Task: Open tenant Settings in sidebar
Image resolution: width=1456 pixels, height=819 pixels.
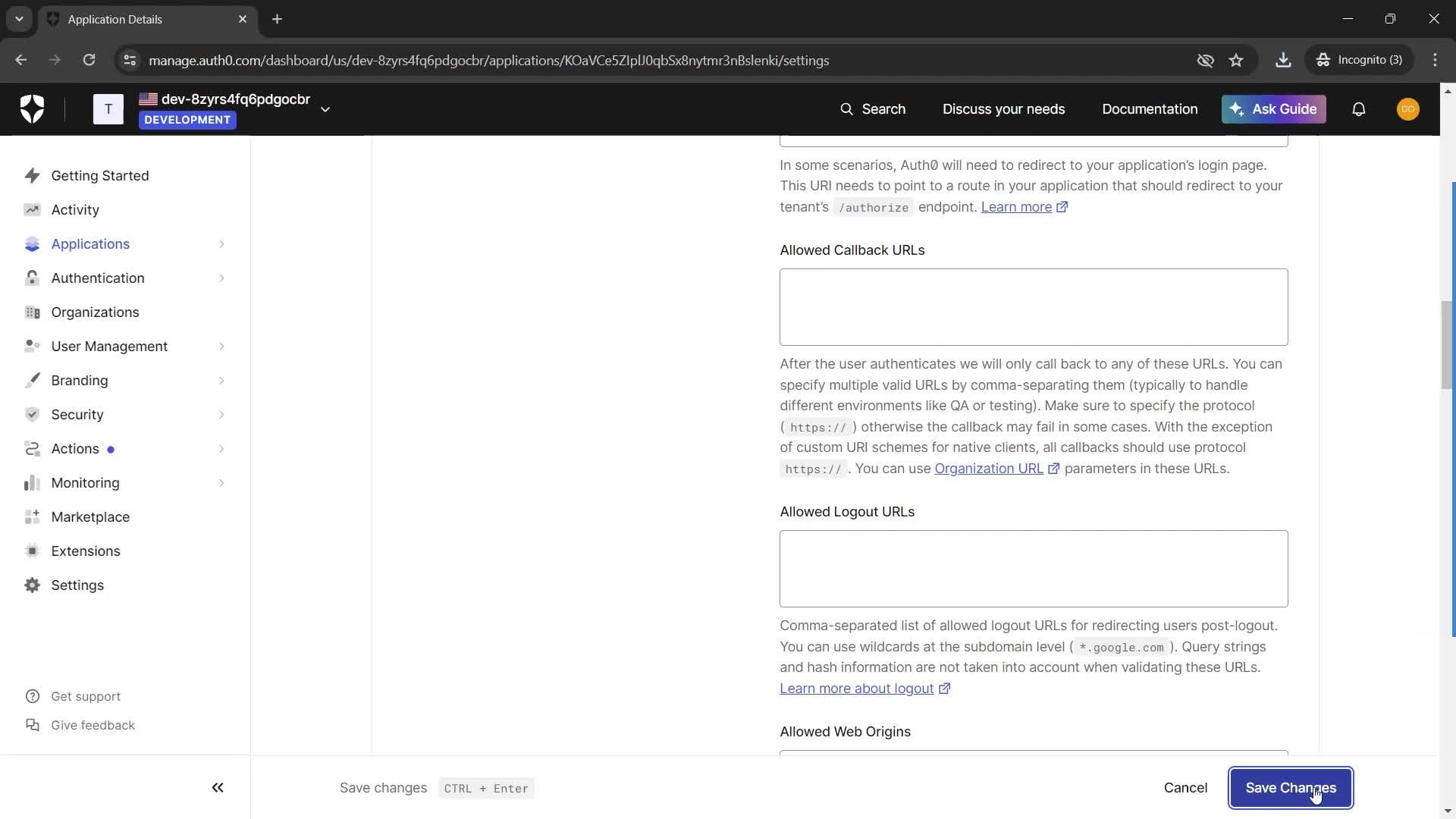Action: [x=77, y=585]
